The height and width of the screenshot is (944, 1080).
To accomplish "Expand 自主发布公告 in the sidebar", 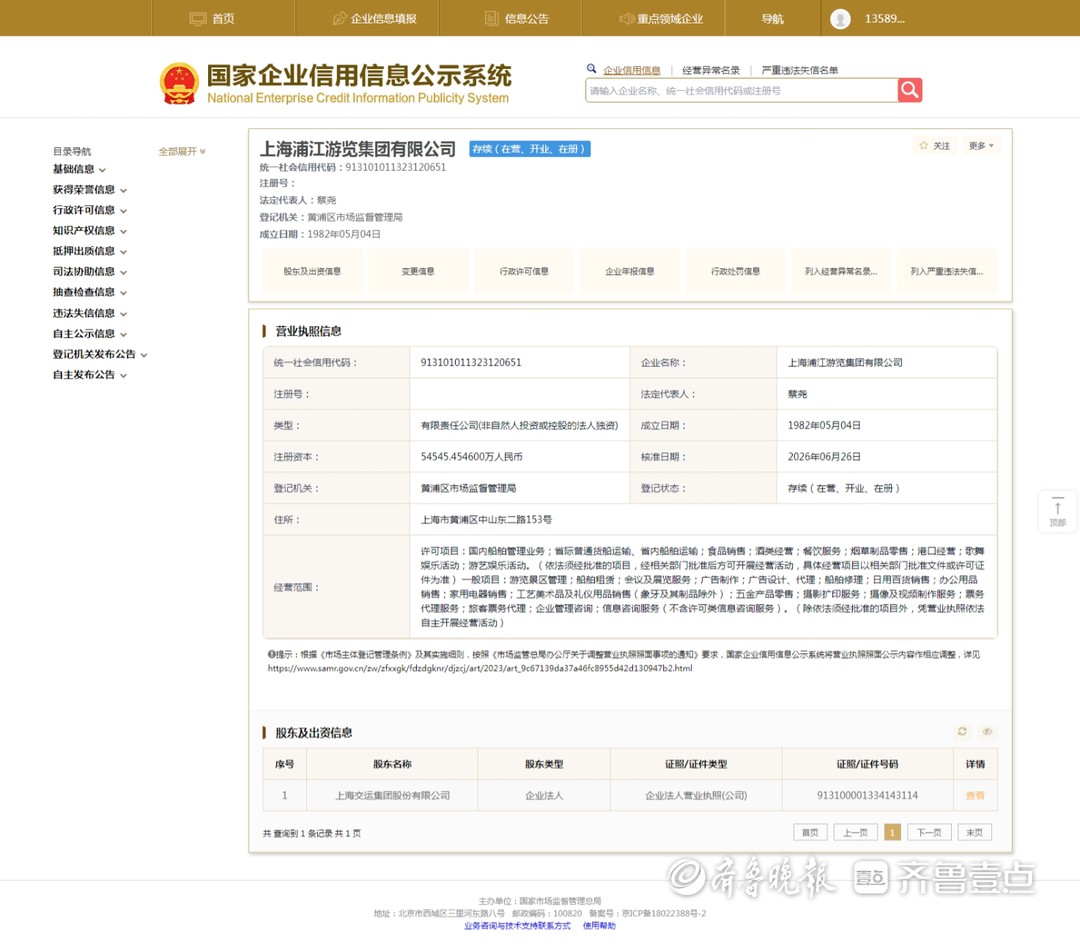I will (90, 375).
